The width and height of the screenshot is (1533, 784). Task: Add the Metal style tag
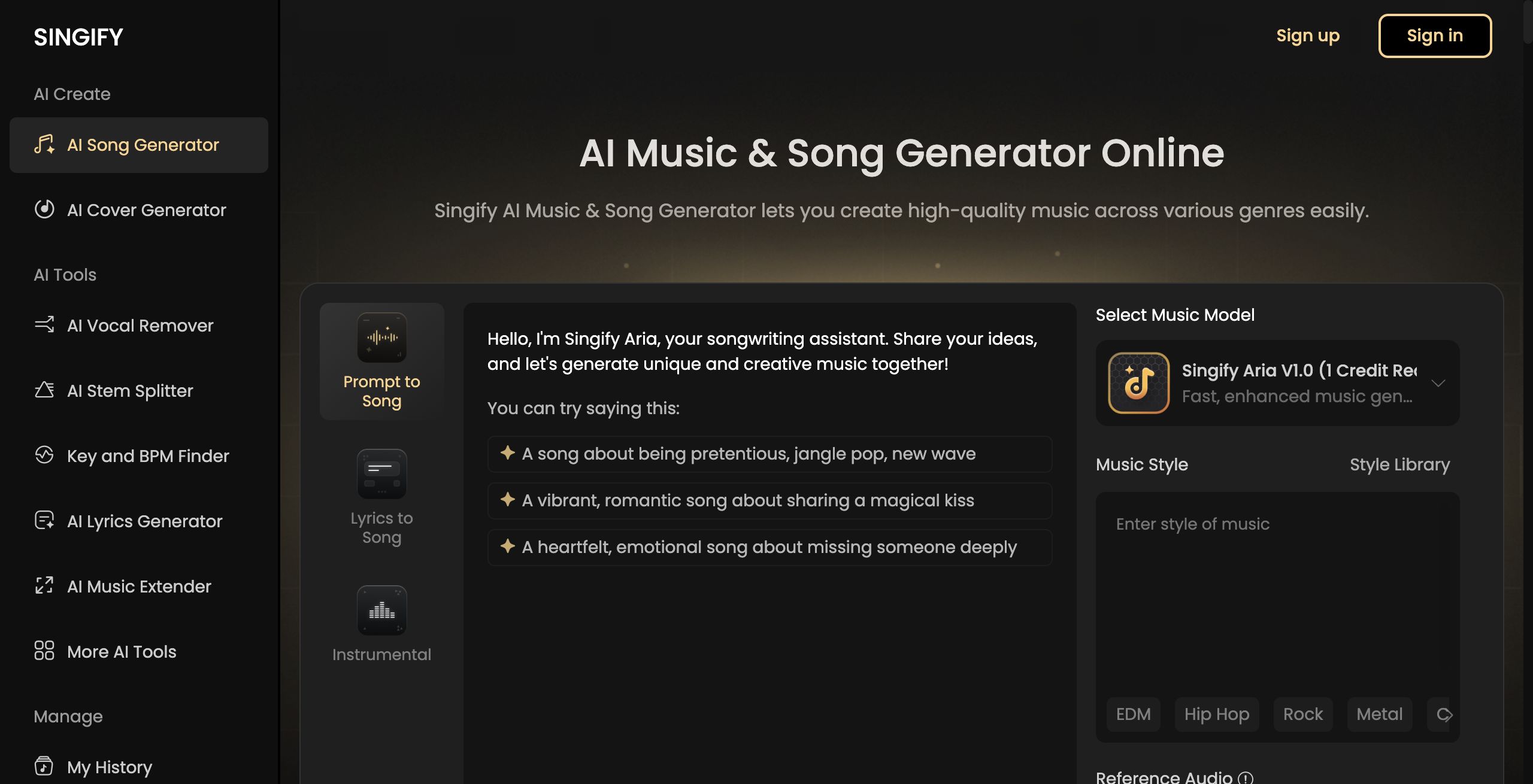[1380, 715]
